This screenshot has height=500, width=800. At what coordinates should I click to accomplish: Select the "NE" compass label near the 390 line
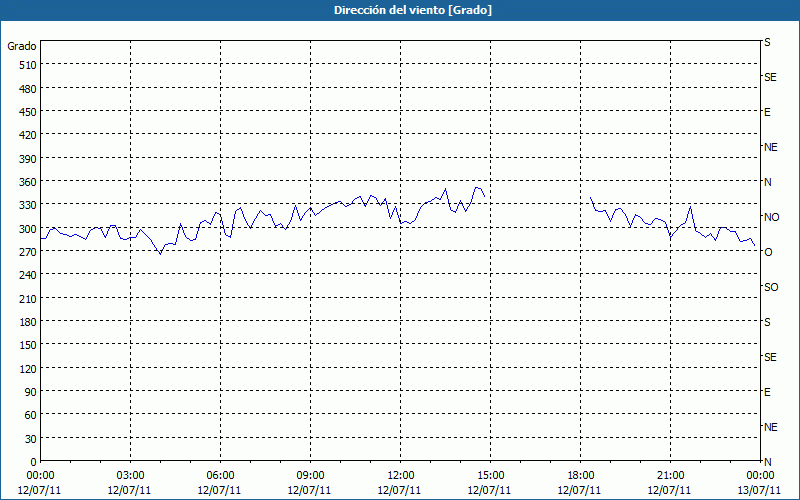click(x=771, y=147)
